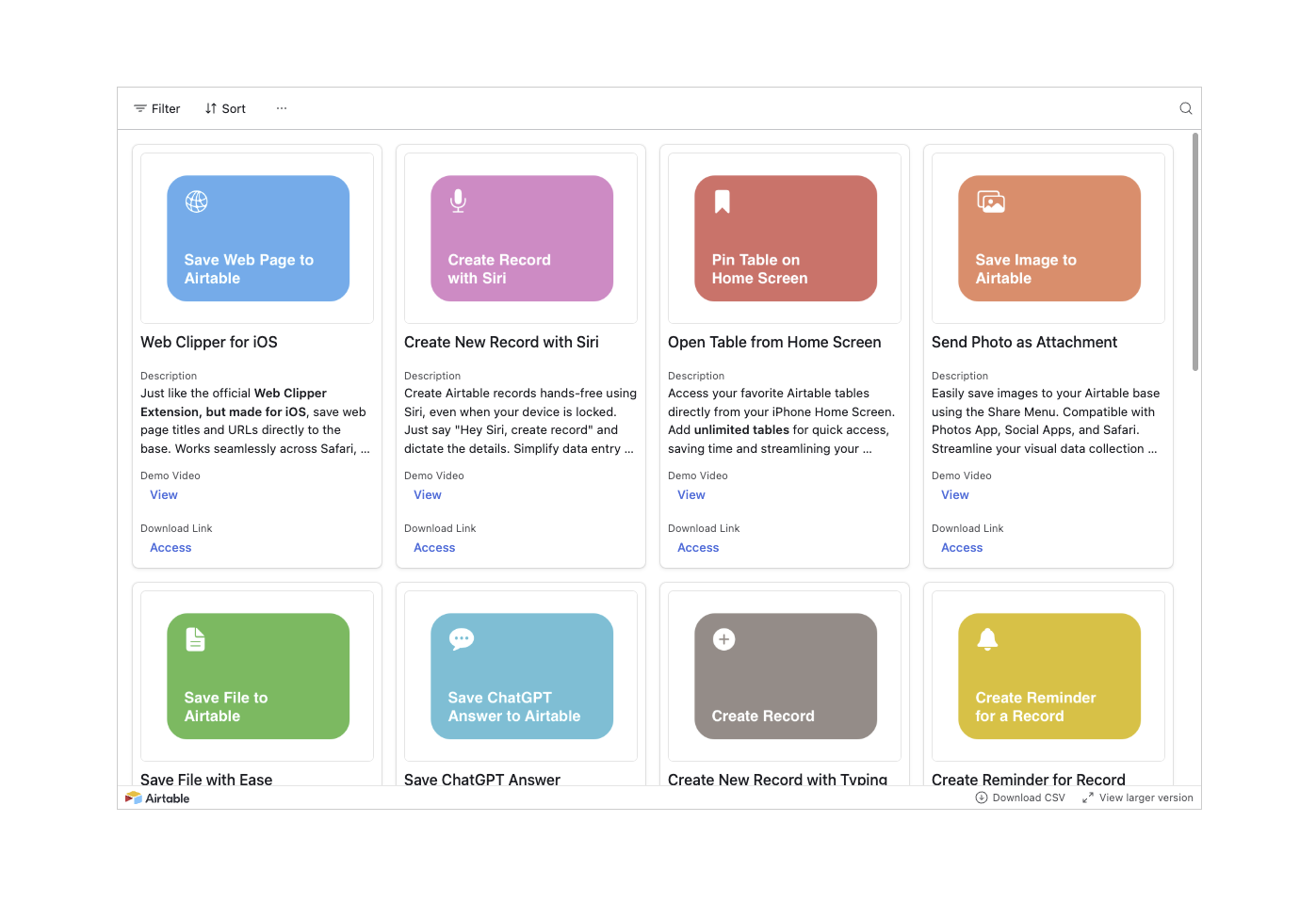Click the Airtable logo in footer

(x=157, y=797)
